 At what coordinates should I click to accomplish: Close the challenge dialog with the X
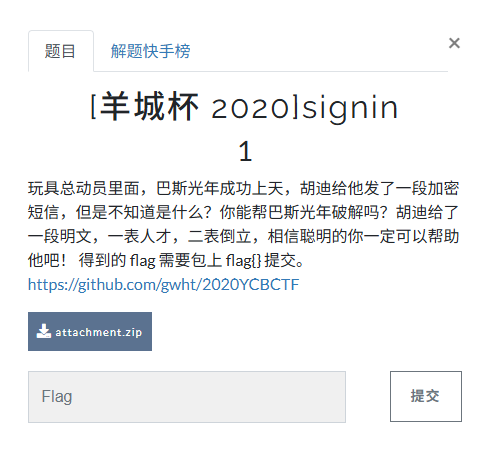(454, 43)
